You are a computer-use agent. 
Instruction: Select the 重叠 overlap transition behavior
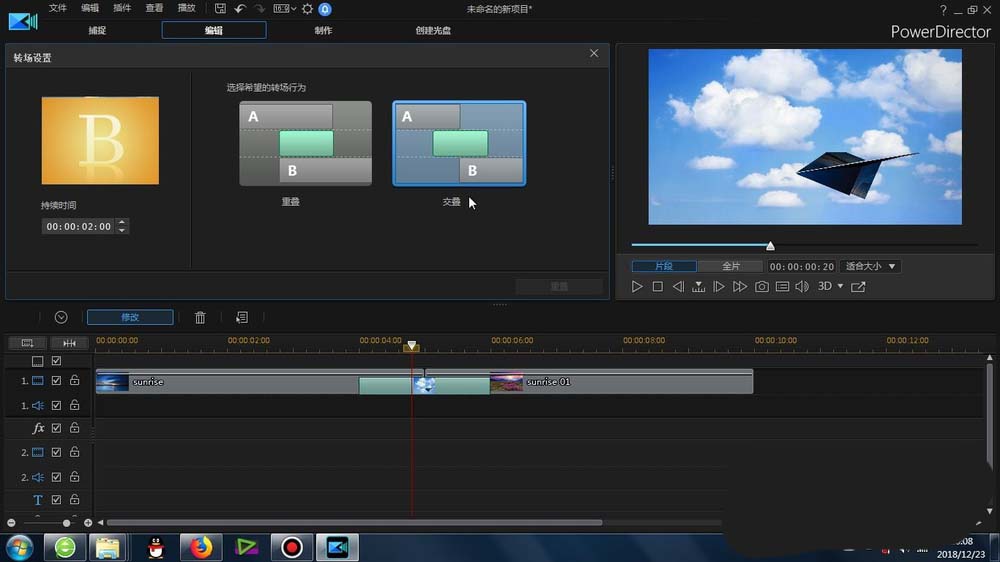(x=305, y=144)
